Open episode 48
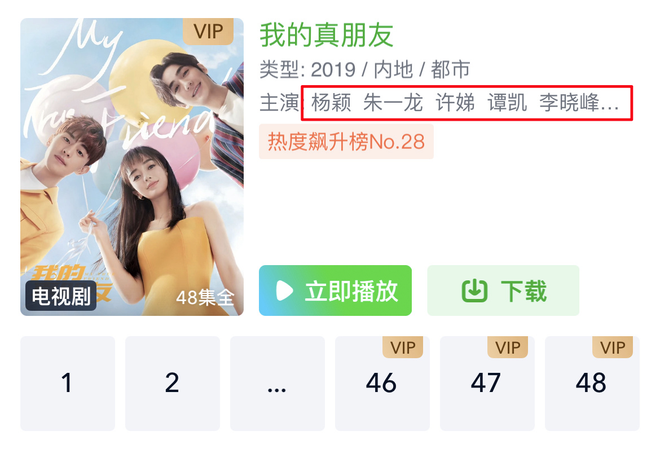660x449 pixels. [x=592, y=383]
